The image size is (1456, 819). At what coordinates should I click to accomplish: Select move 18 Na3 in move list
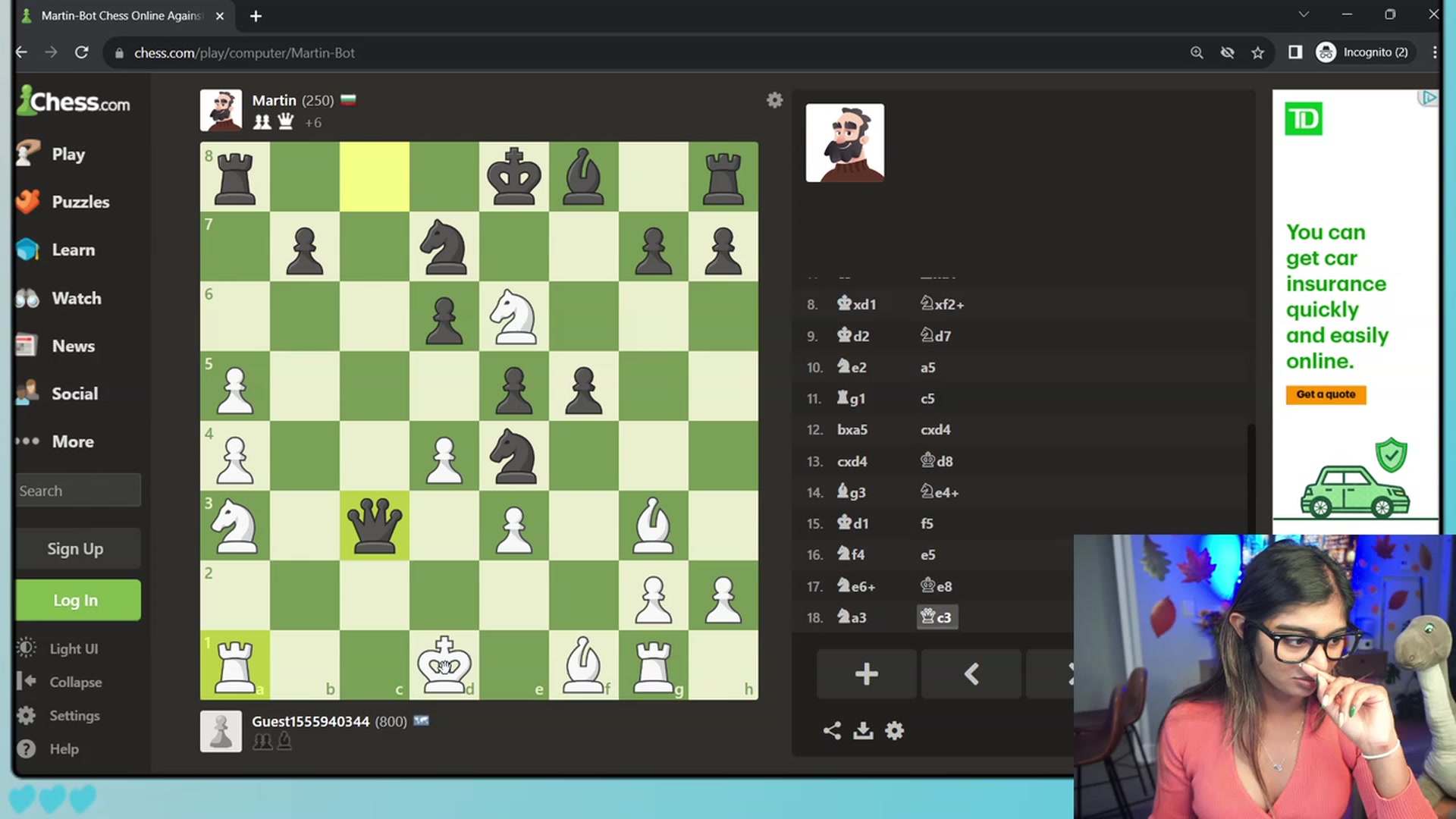[852, 617]
